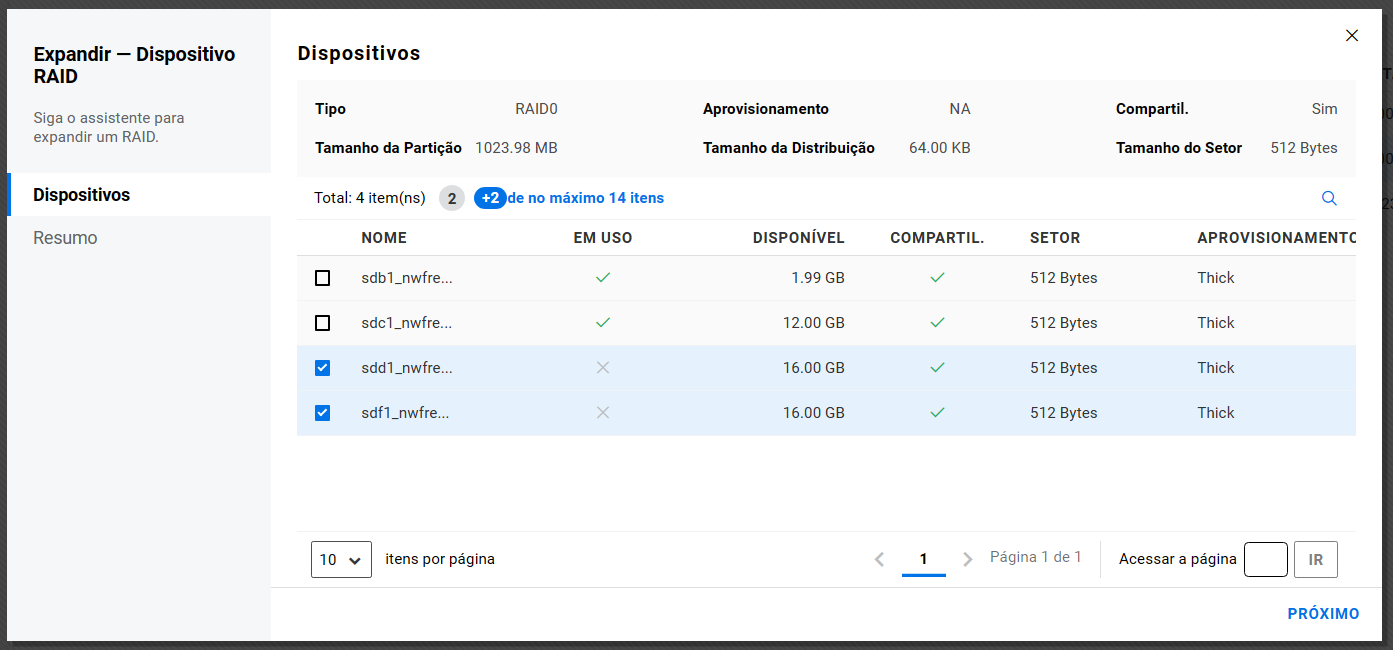1393x650 pixels.
Task: Switch to the Resumo wizard step
Action: [65, 238]
